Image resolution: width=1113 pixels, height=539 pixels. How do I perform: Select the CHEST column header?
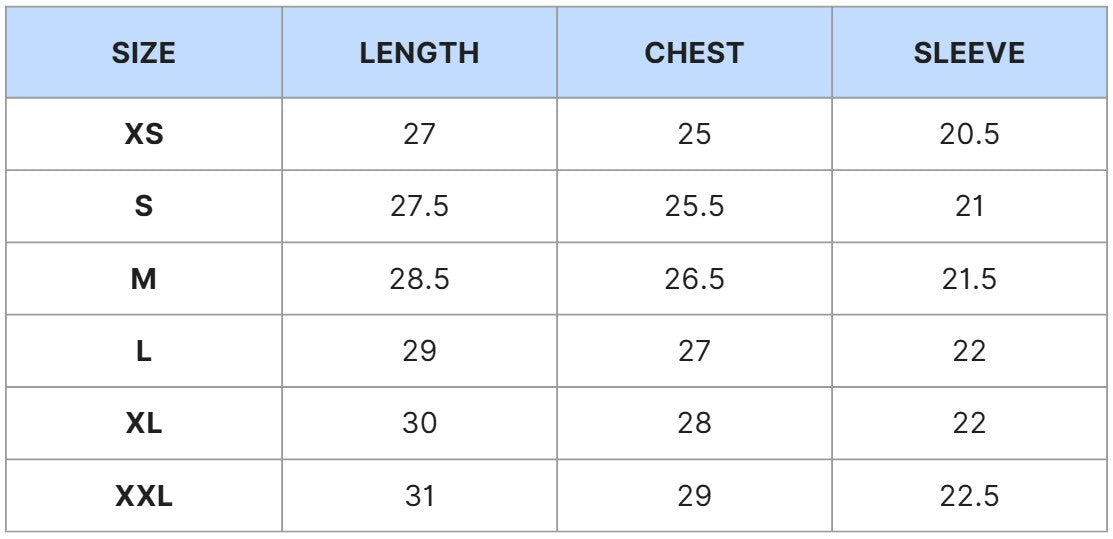click(693, 53)
